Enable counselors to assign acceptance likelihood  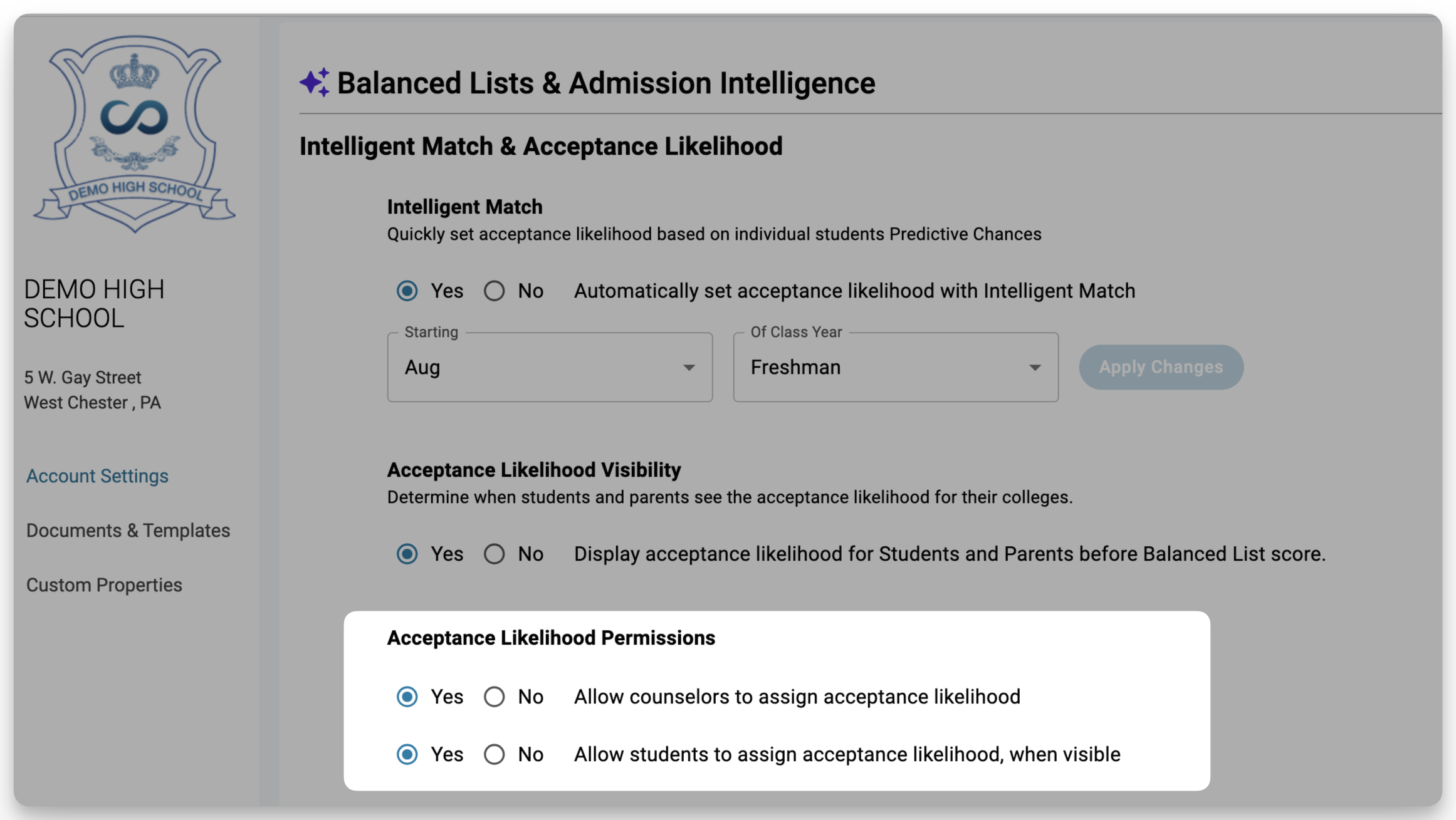click(407, 697)
